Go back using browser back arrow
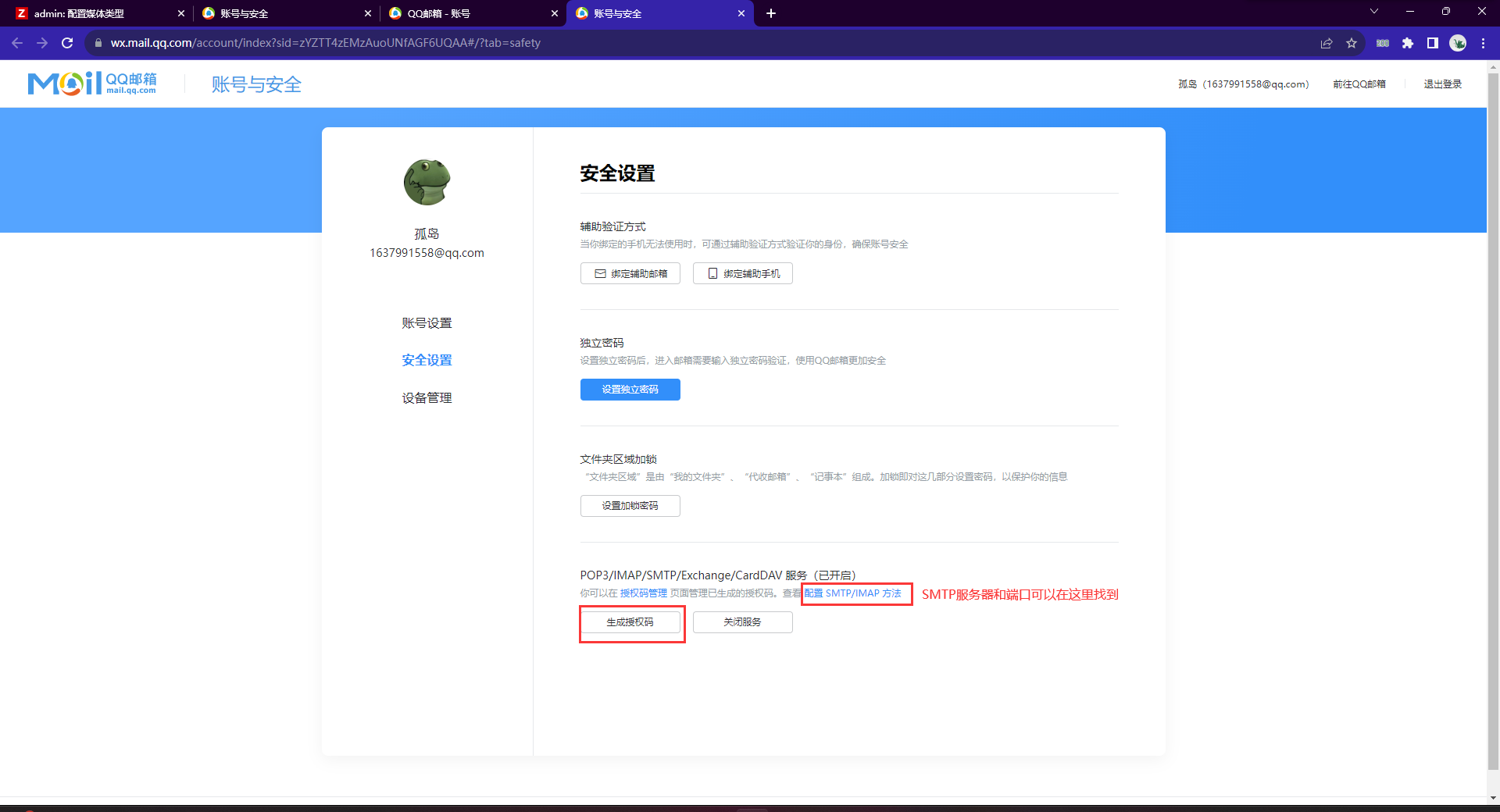This screenshot has height=812, width=1500. click(x=17, y=43)
